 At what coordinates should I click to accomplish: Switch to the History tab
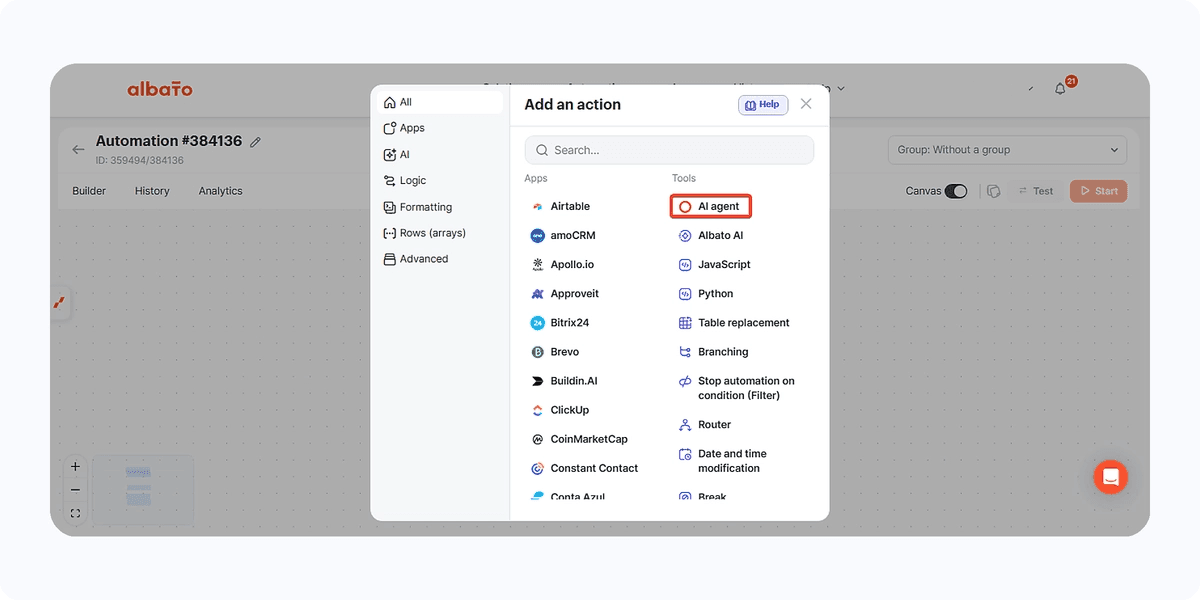(152, 191)
